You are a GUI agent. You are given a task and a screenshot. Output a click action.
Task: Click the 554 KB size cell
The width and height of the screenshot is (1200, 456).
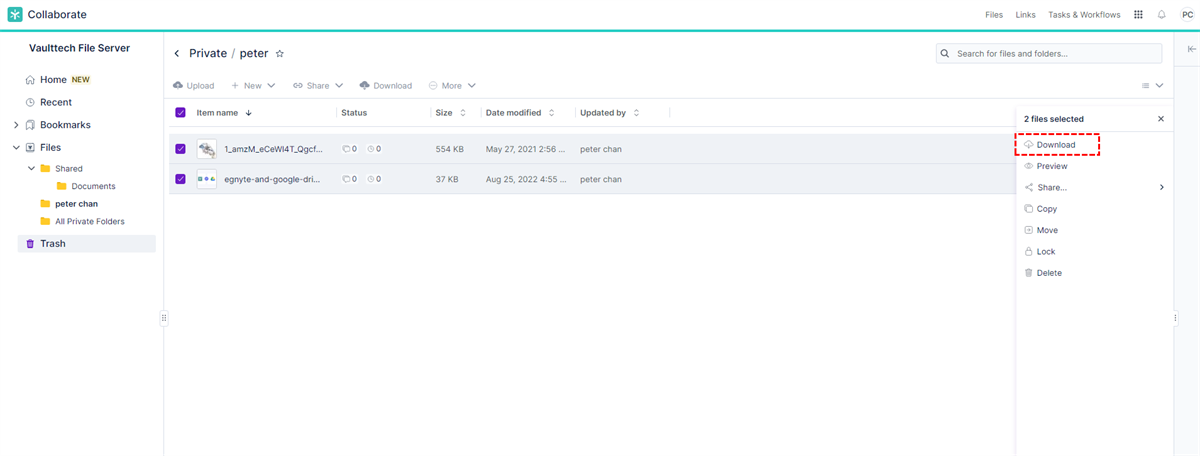tap(449, 149)
